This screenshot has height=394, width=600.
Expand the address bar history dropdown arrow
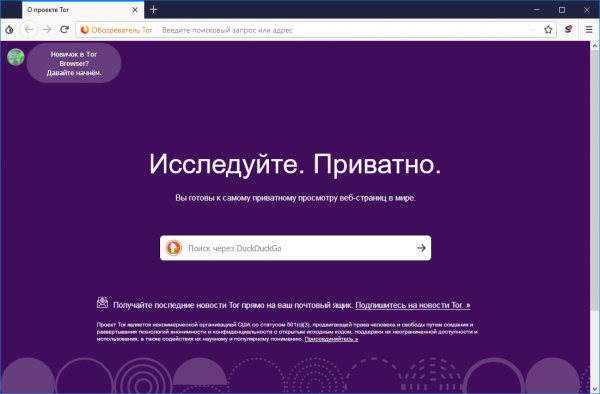pos(533,30)
